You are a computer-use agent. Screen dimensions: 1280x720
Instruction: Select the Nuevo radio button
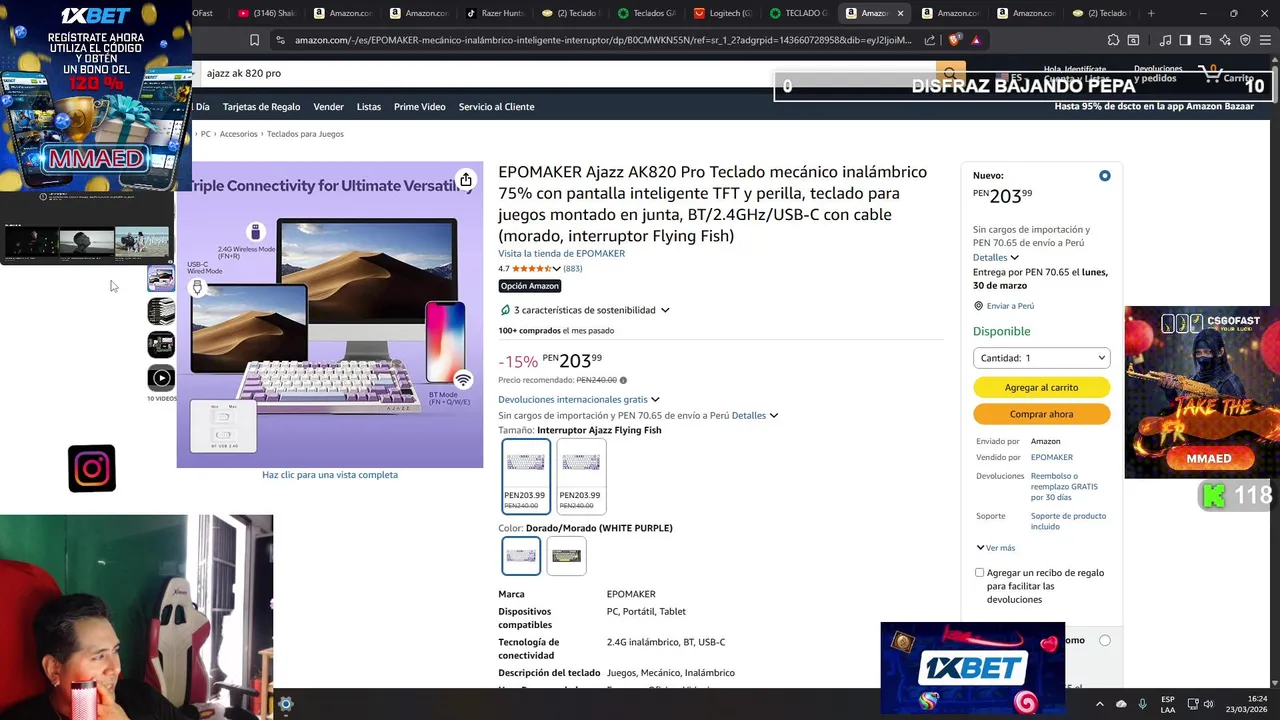pyautogui.click(x=1104, y=176)
